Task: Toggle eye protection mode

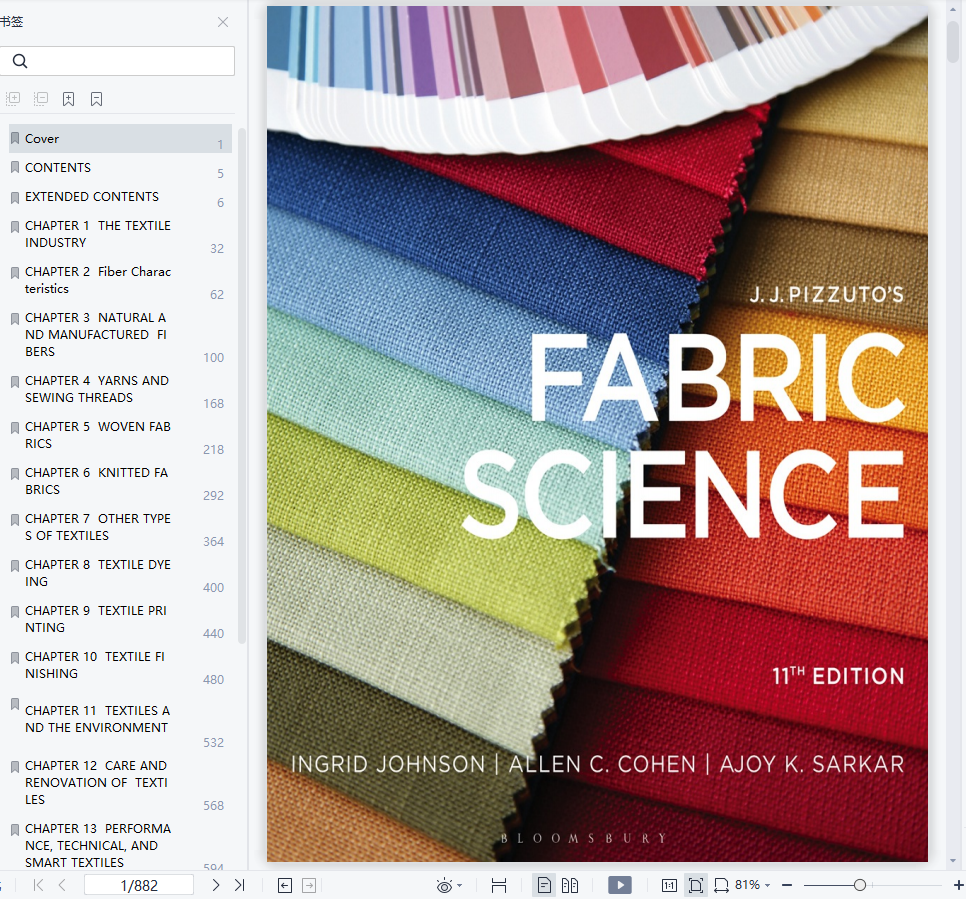Action: tap(444, 886)
